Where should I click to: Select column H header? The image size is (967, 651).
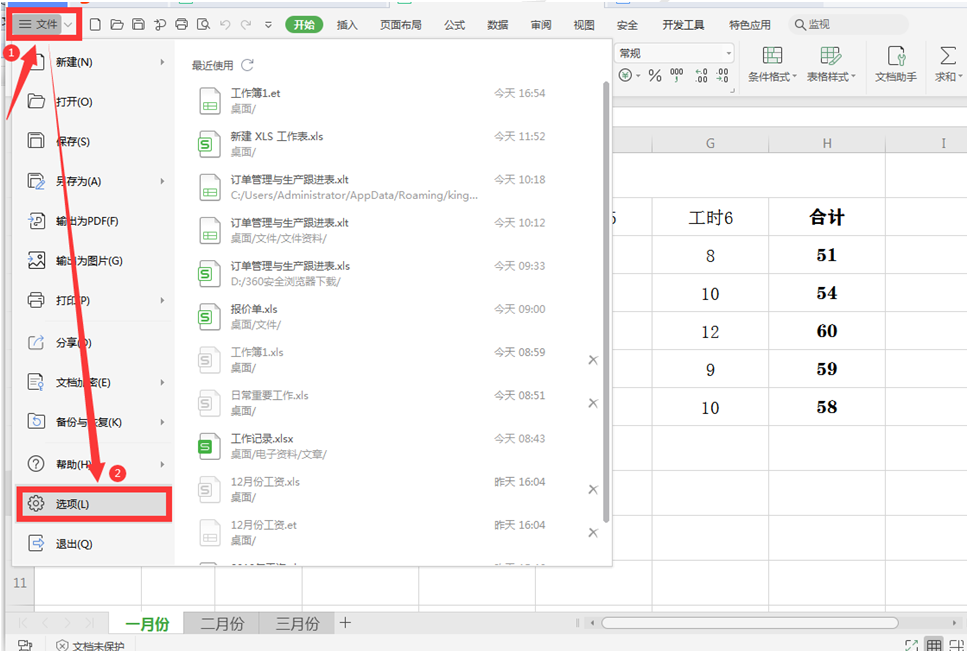827,143
